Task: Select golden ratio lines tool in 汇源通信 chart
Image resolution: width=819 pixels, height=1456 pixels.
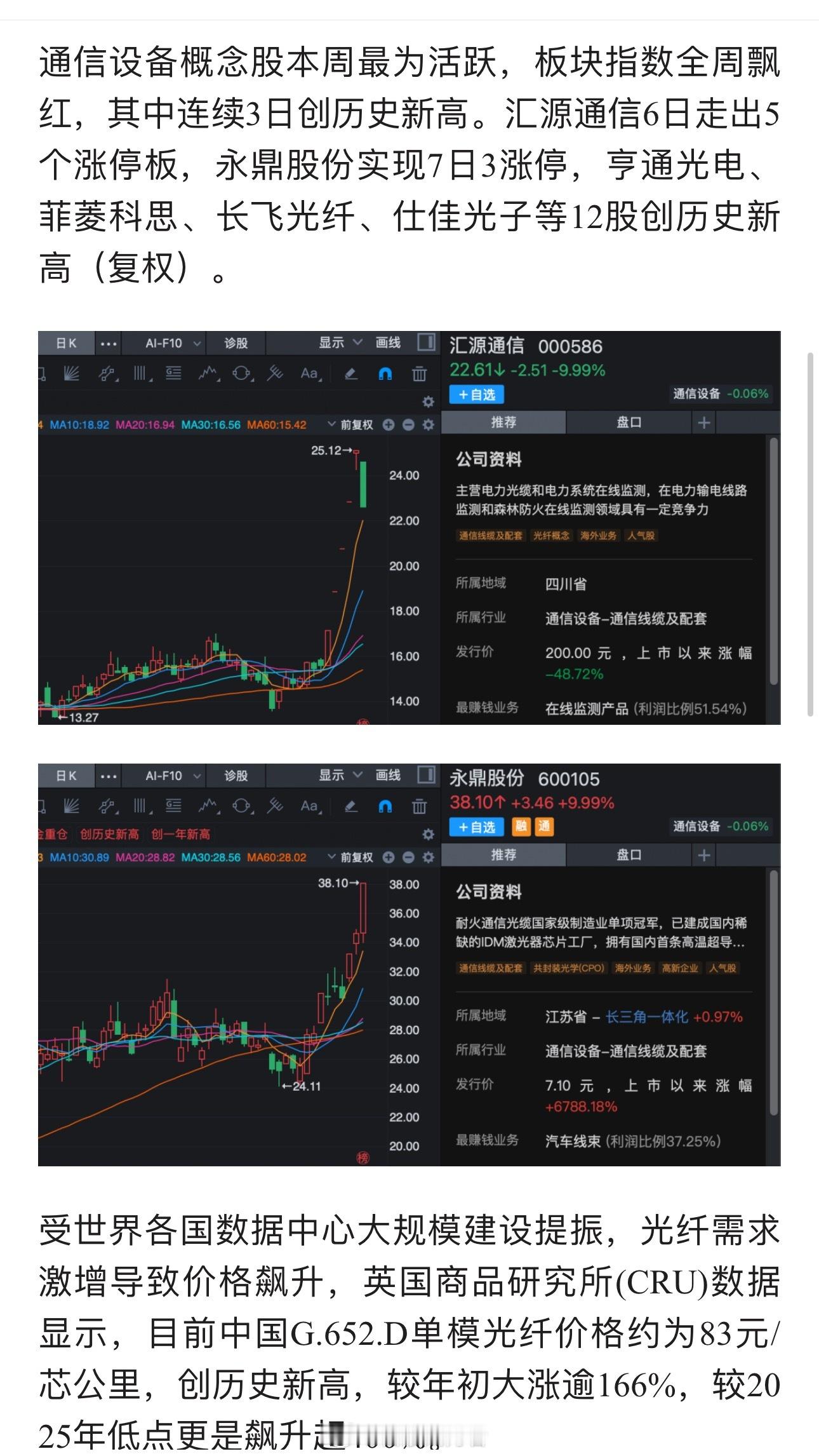Action: point(173,374)
